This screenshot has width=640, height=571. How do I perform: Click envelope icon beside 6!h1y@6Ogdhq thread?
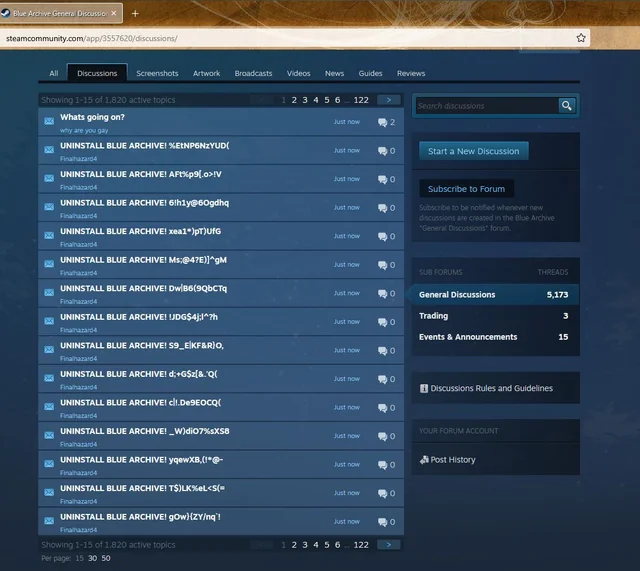point(49,207)
